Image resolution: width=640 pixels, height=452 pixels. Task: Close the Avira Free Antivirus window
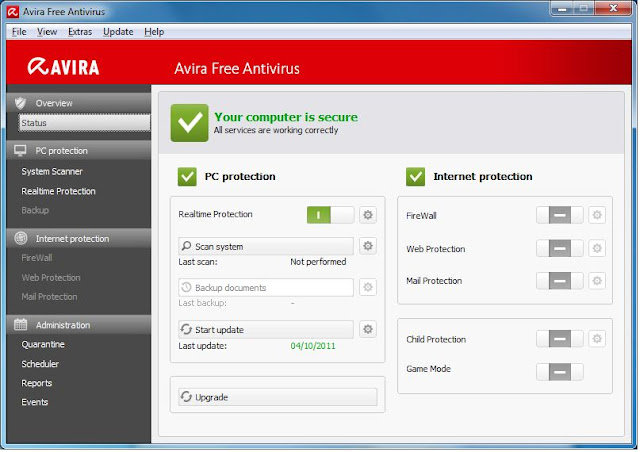point(613,9)
